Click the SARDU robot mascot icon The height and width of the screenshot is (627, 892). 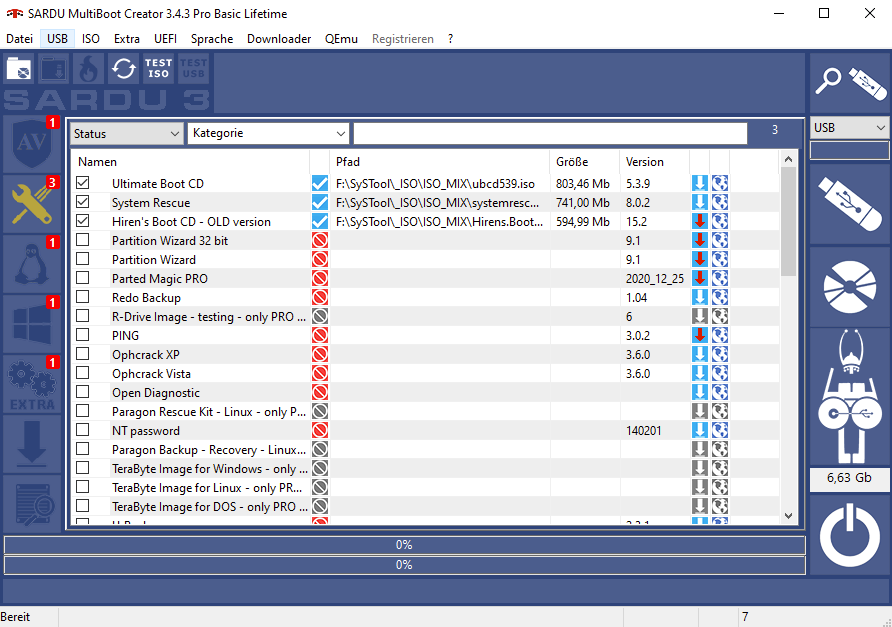(x=850, y=397)
